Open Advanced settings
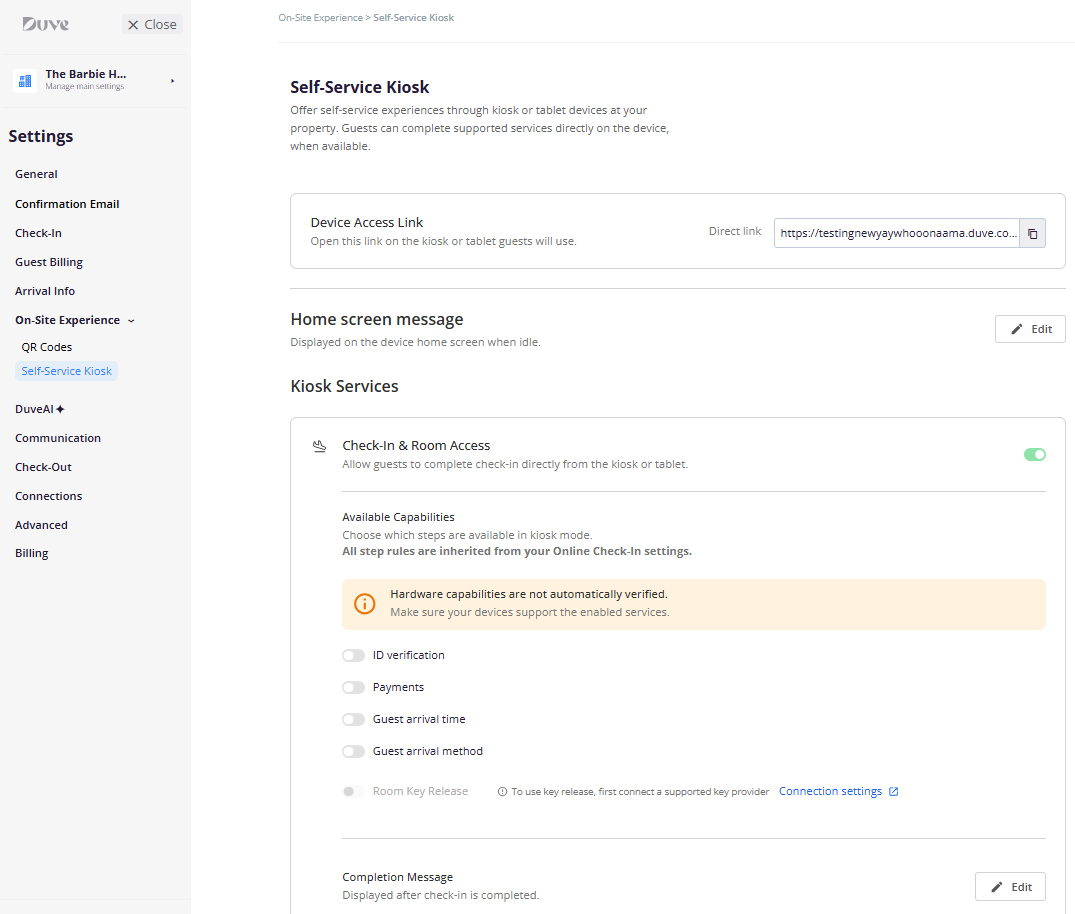 click(x=41, y=525)
